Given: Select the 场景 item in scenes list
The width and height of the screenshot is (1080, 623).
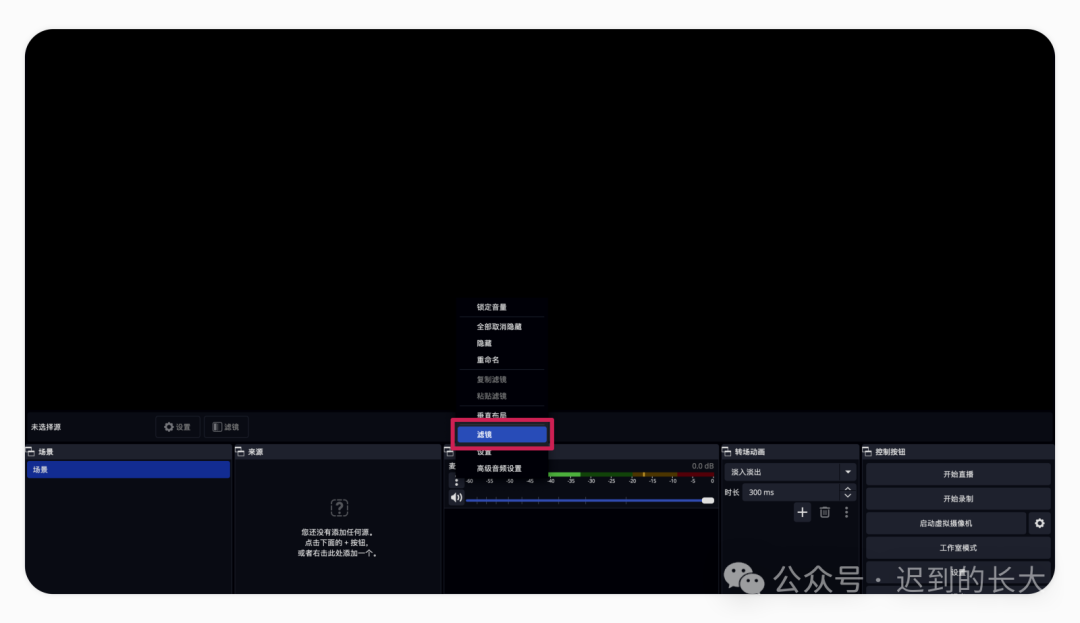Looking at the screenshot, I should [x=128, y=469].
